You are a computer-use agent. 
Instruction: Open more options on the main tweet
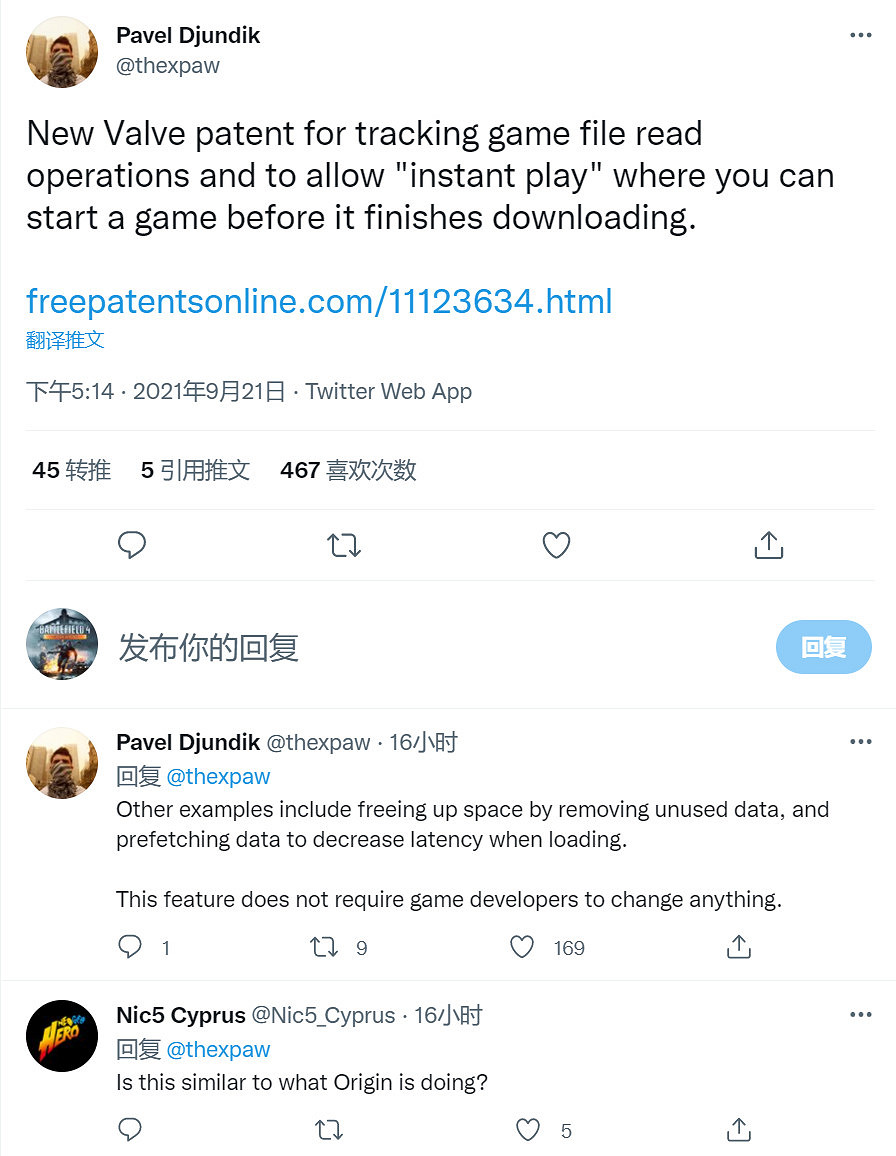[x=860, y=34]
